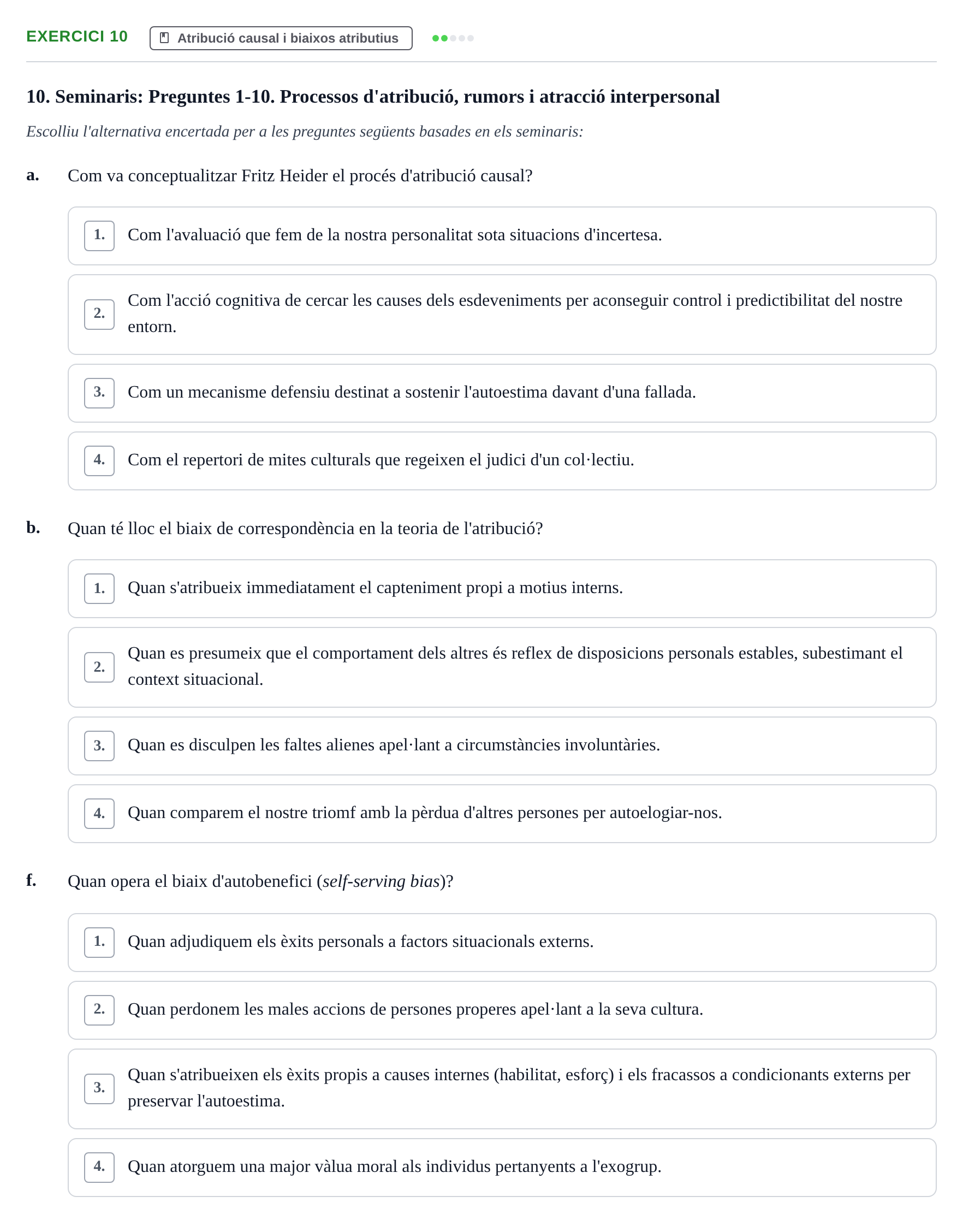The width and height of the screenshot is (963, 1232).
Task: Select answer 3 about mecanisme defensiu
Action: coord(502,393)
